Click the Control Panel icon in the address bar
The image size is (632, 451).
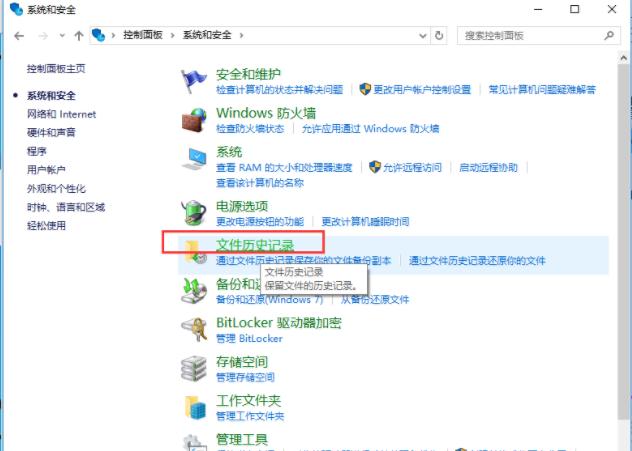coord(98,35)
